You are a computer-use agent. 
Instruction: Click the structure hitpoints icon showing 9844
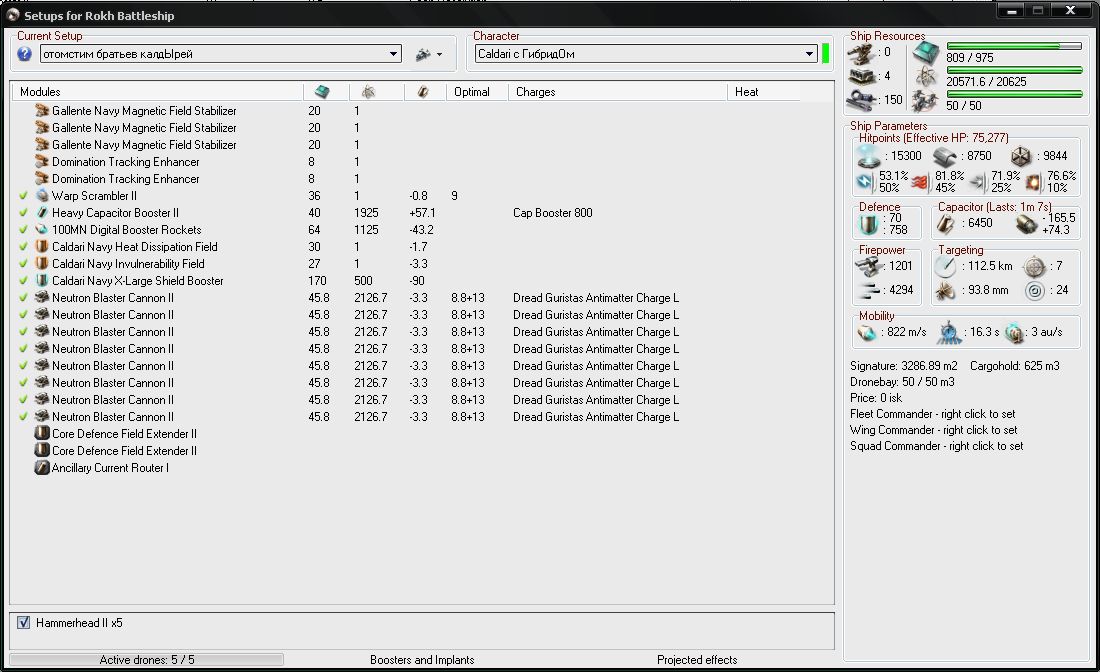[1021, 156]
